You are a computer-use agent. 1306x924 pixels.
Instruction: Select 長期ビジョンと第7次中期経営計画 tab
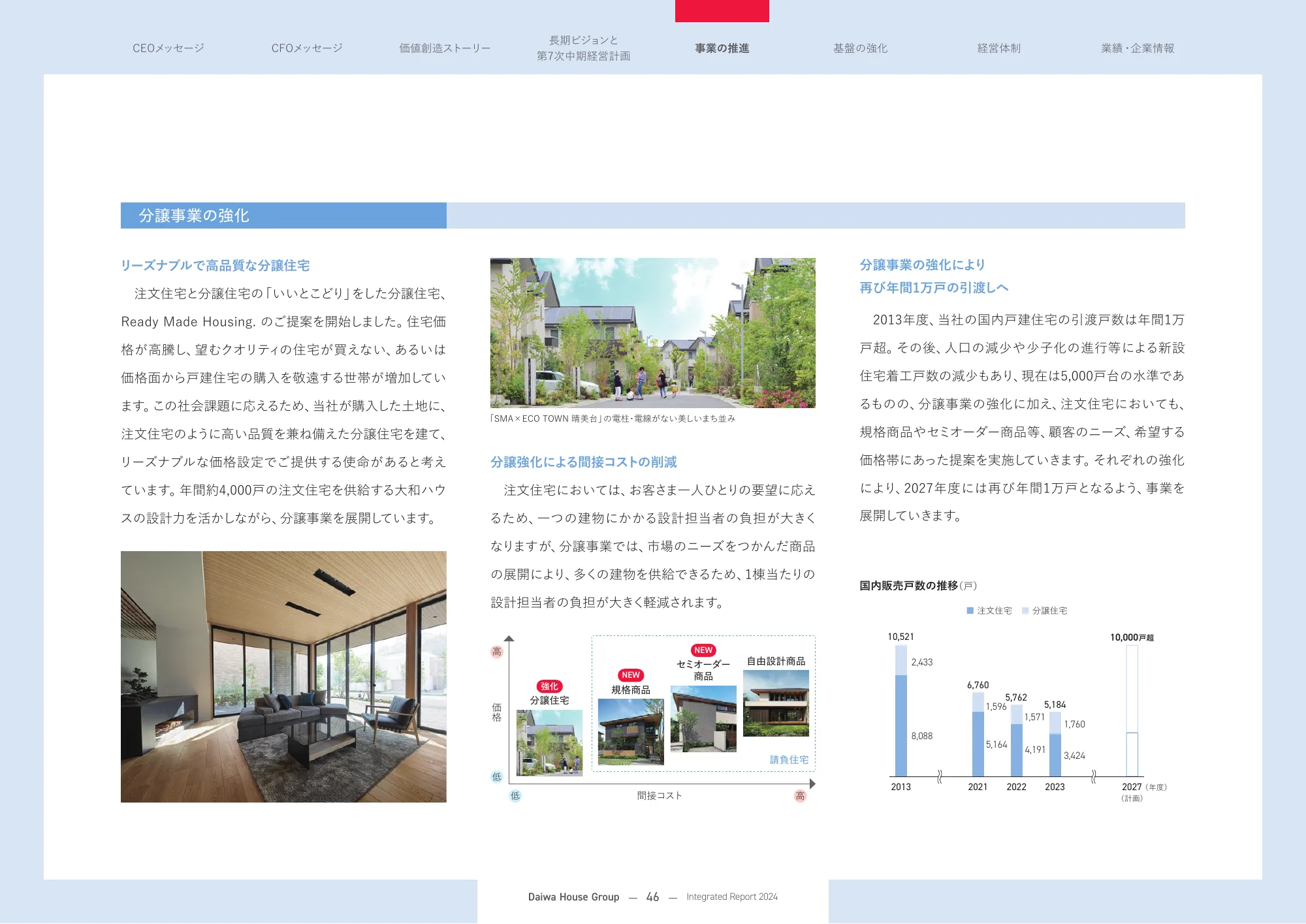583,48
